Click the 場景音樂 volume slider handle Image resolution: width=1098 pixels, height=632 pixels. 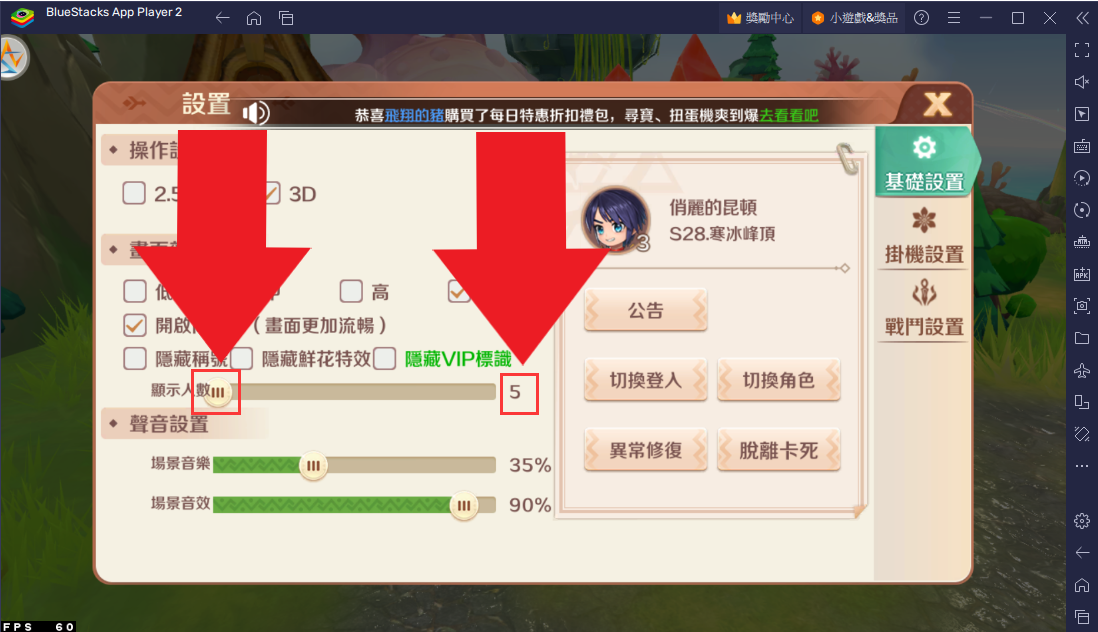[x=313, y=465]
